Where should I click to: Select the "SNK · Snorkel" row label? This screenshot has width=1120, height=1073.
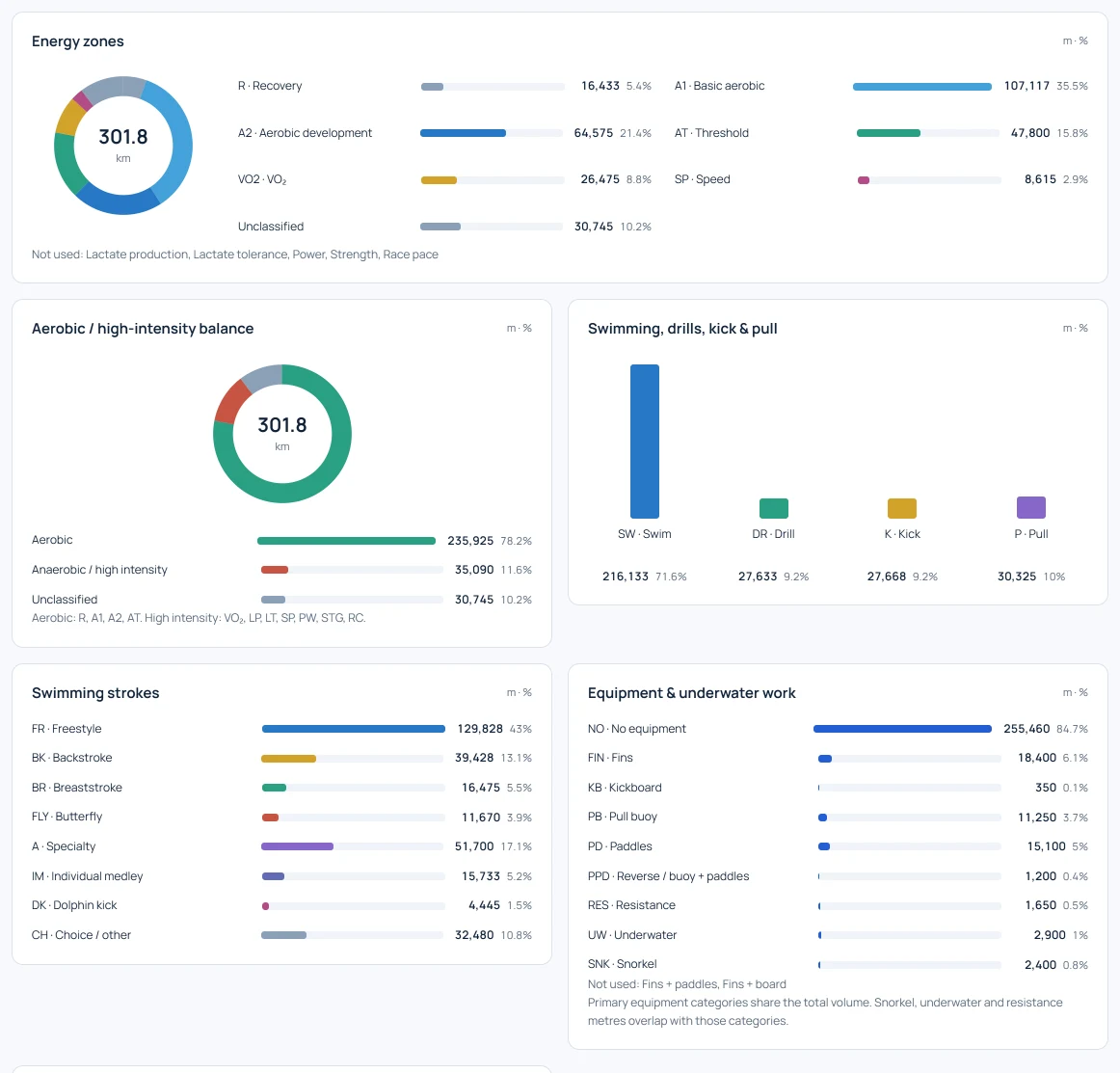click(622, 964)
